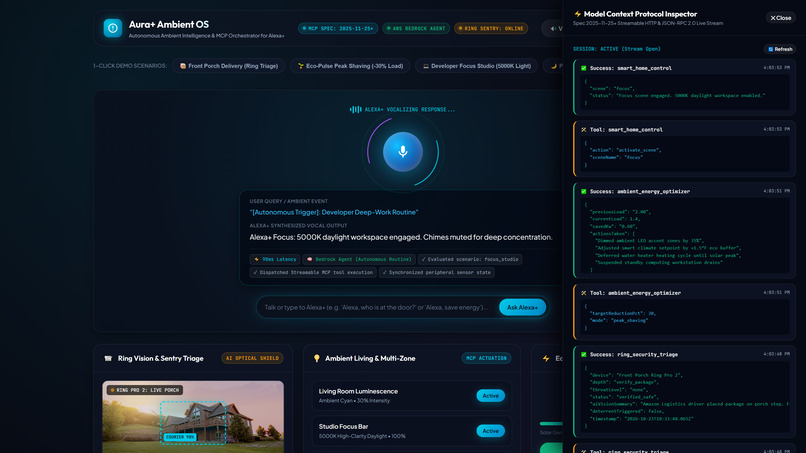Click the speaker icon pill in the header
This screenshot has height=453, width=806.
[x=553, y=28]
